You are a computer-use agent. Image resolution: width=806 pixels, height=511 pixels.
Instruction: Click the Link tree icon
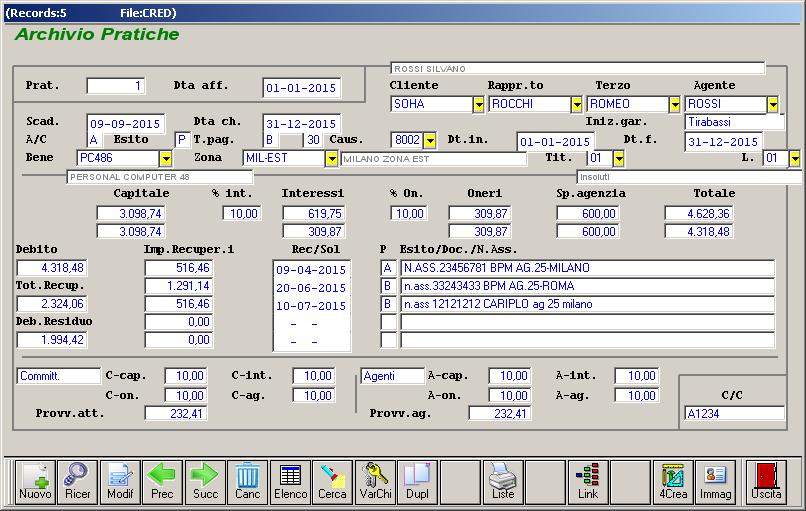pyautogui.click(x=588, y=482)
